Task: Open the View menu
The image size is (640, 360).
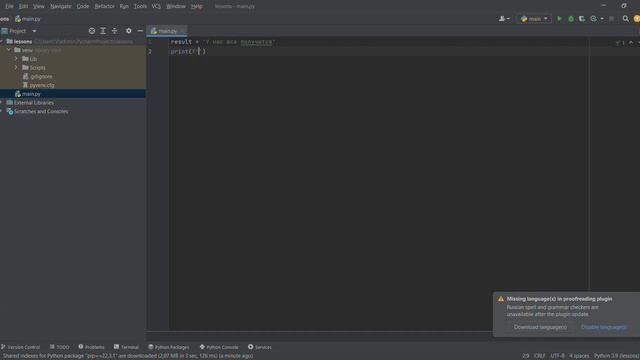Action: (x=39, y=6)
